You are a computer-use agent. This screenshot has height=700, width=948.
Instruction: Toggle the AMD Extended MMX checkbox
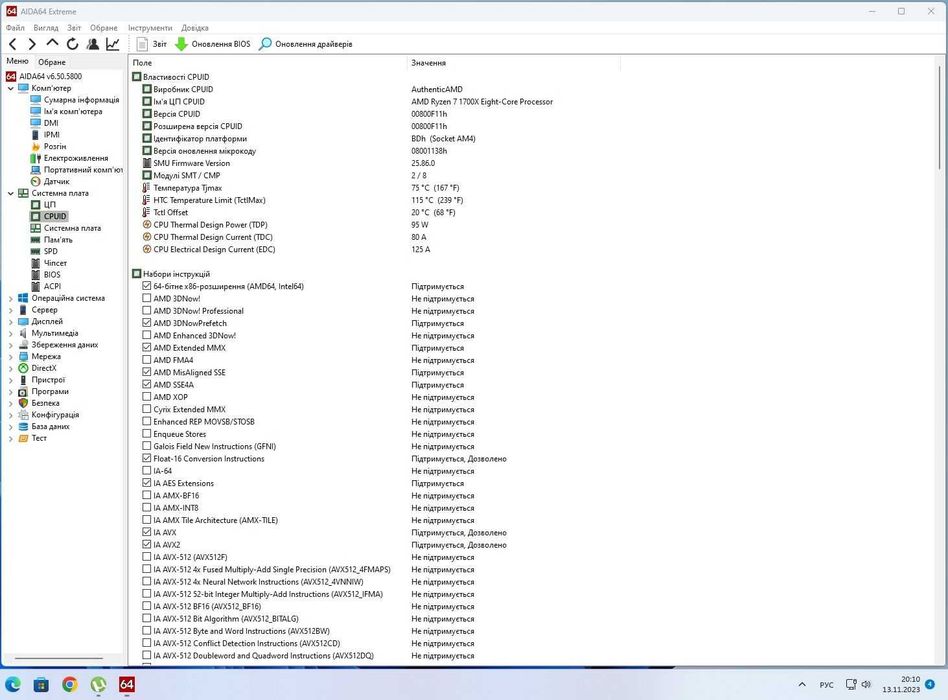click(x=147, y=348)
